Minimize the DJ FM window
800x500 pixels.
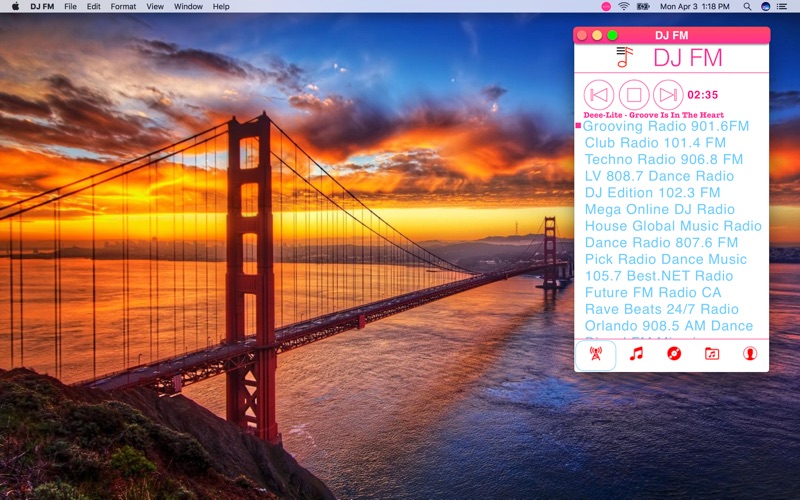click(x=597, y=35)
